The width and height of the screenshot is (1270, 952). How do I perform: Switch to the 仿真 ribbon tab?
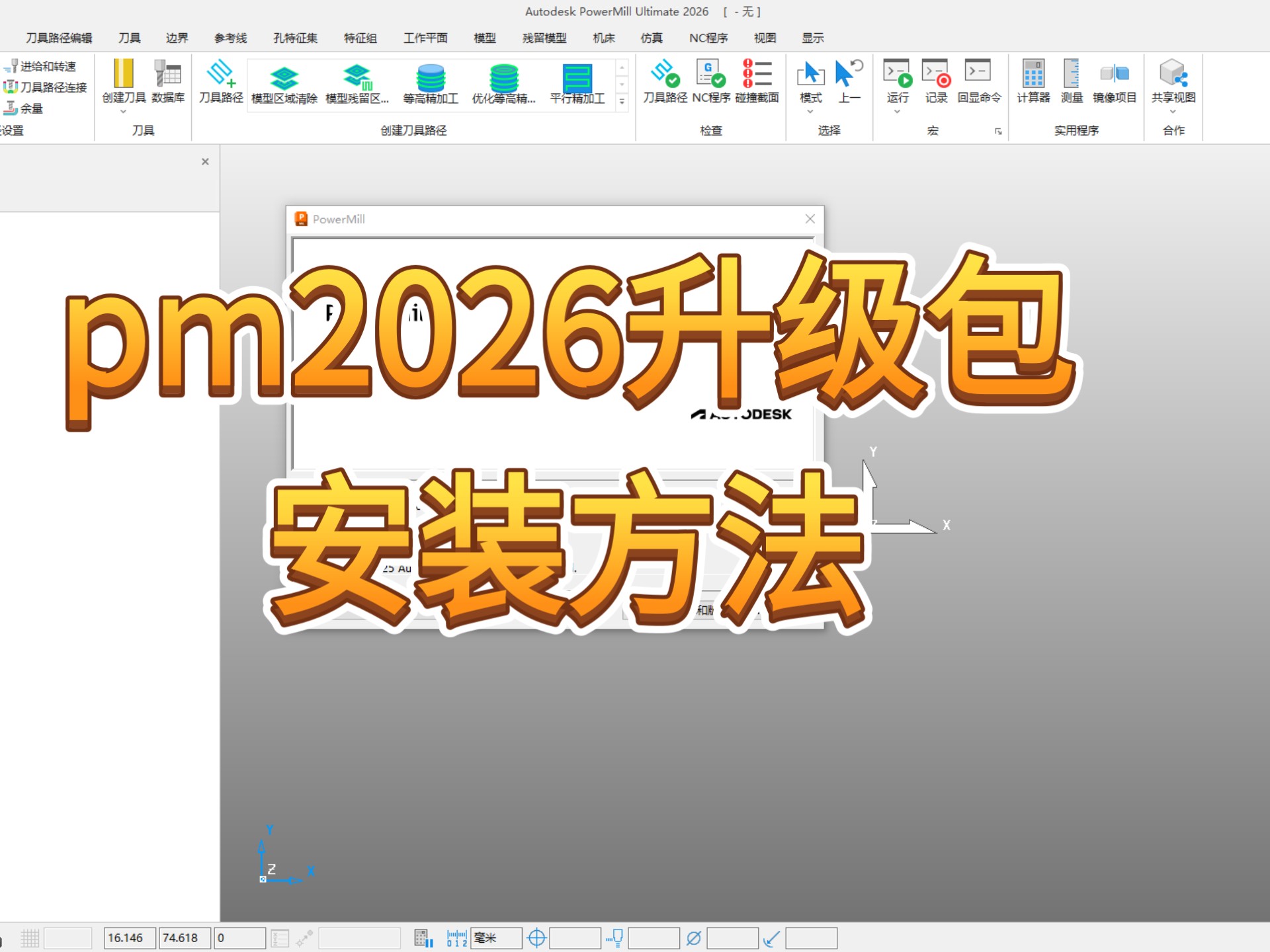(x=652, y=38)
